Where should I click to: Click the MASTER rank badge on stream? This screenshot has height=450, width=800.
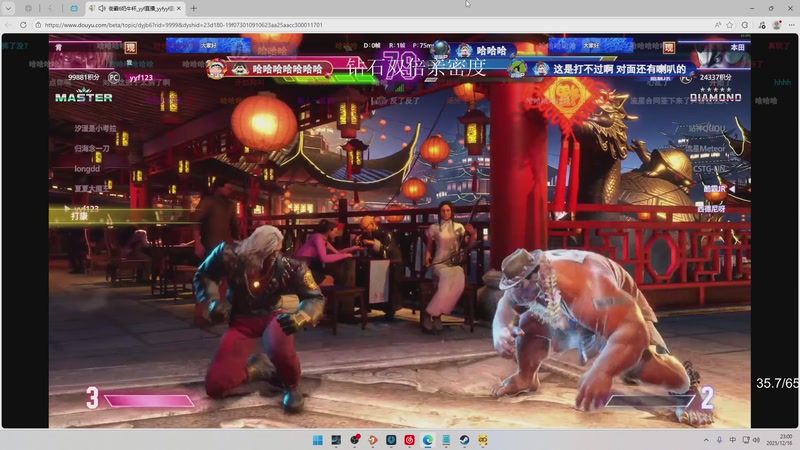tap(84, 96)
